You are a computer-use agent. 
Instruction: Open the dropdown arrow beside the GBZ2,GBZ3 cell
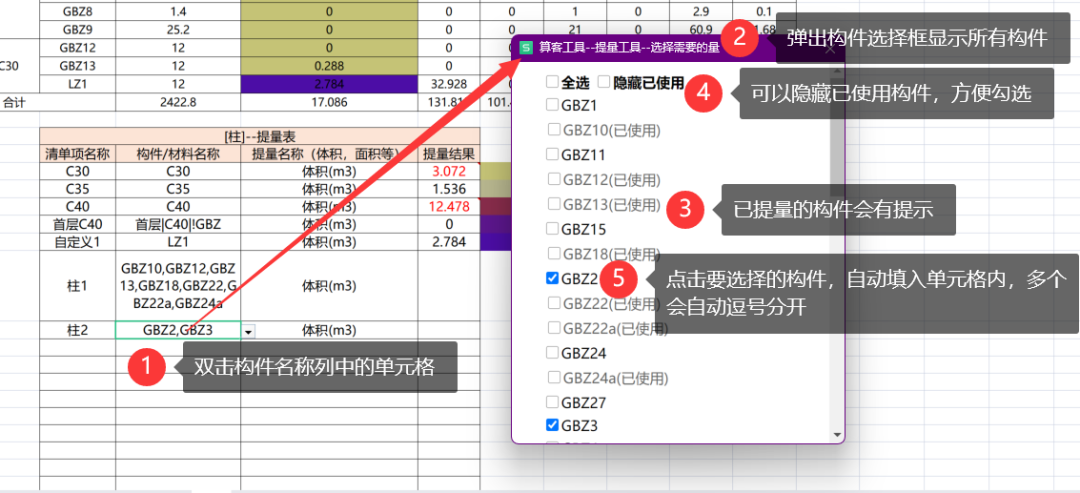[x=249, y=331]
